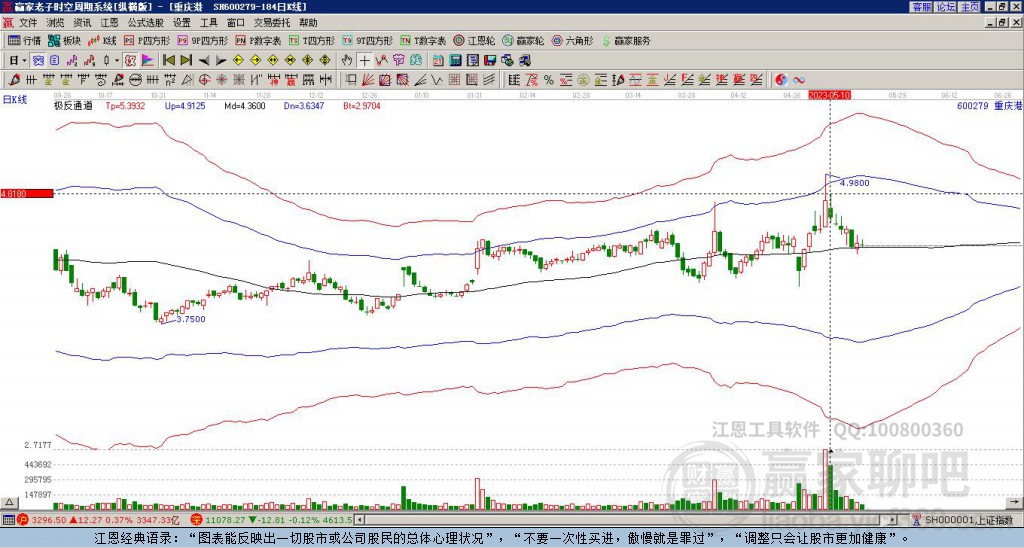Click the yin-yang taiji icon
This screenshot has height=548, width=1024.
pyautogui.click(x=781, y=80)
